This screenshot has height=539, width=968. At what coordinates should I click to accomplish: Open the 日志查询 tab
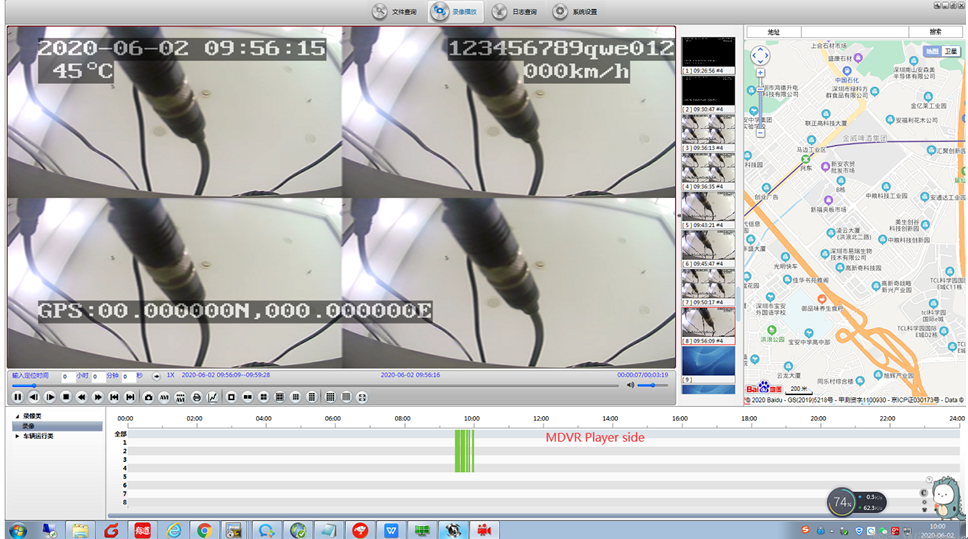pyautogui.click(x=515, y=12)
